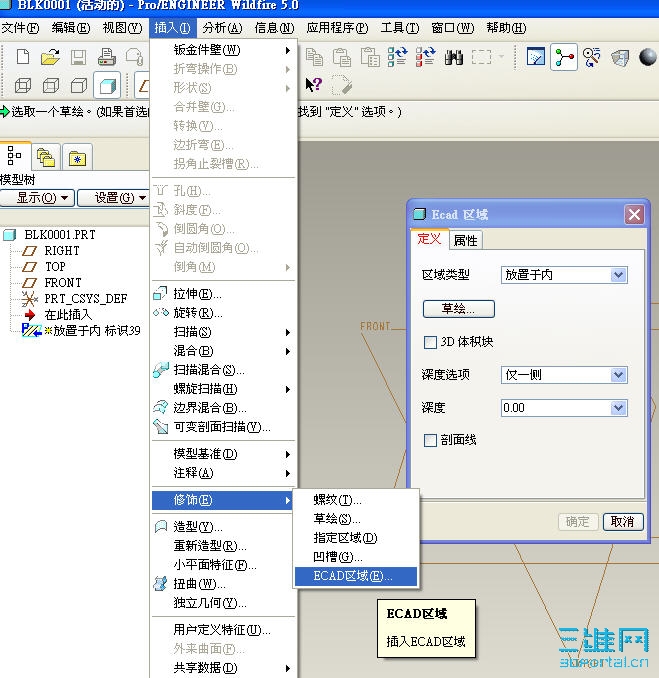Open the 设置(G) dropdown in model tree
The image size is (659, 678).
click(x=114, y=198)
